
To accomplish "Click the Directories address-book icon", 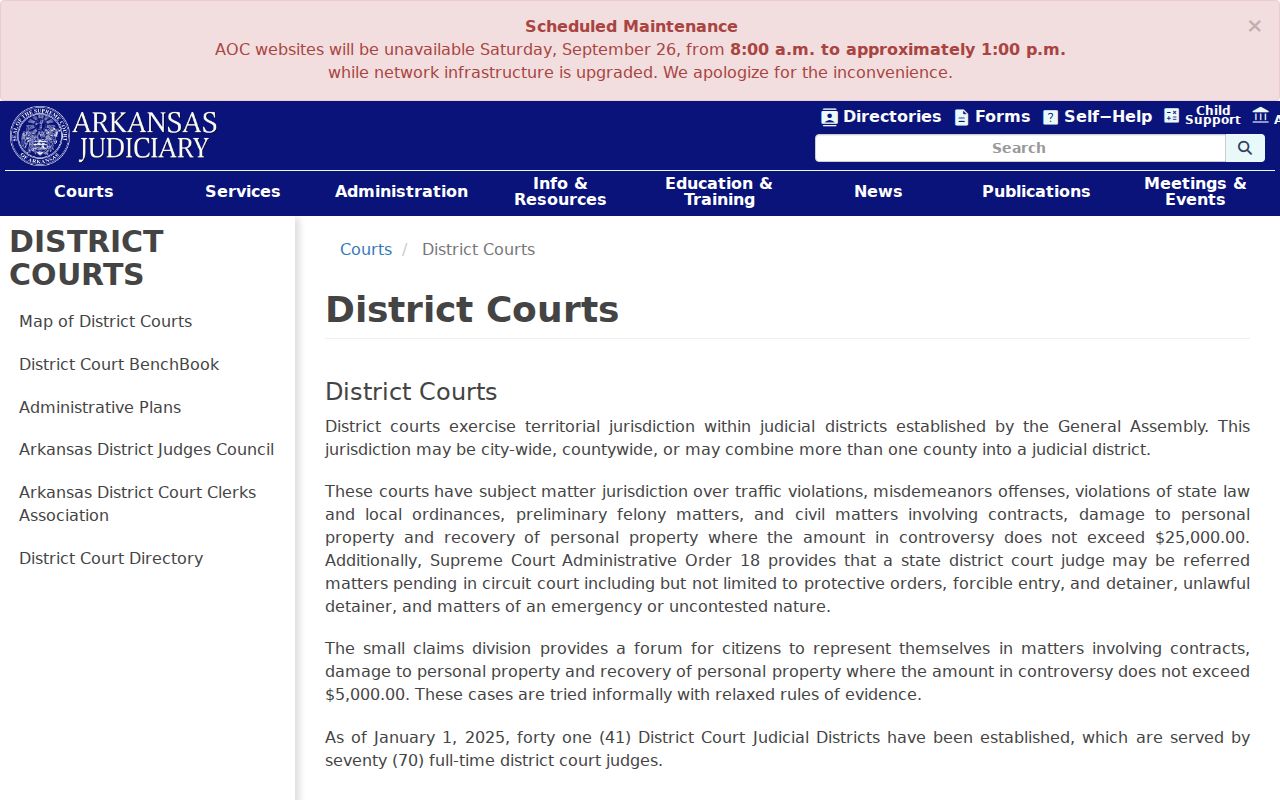I will (829, 117).
